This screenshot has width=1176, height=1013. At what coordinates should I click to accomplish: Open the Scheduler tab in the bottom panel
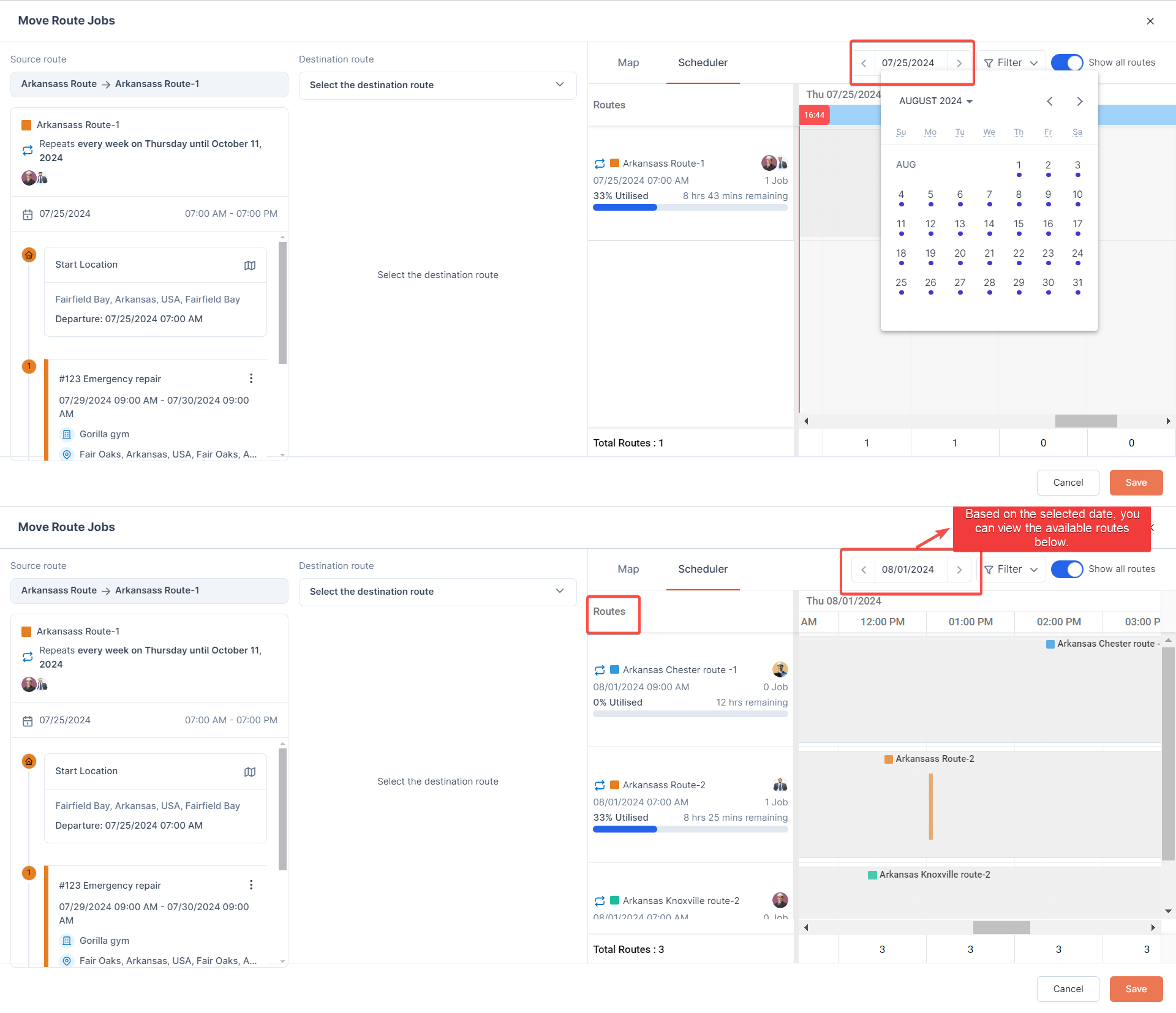tap(703, 569)
